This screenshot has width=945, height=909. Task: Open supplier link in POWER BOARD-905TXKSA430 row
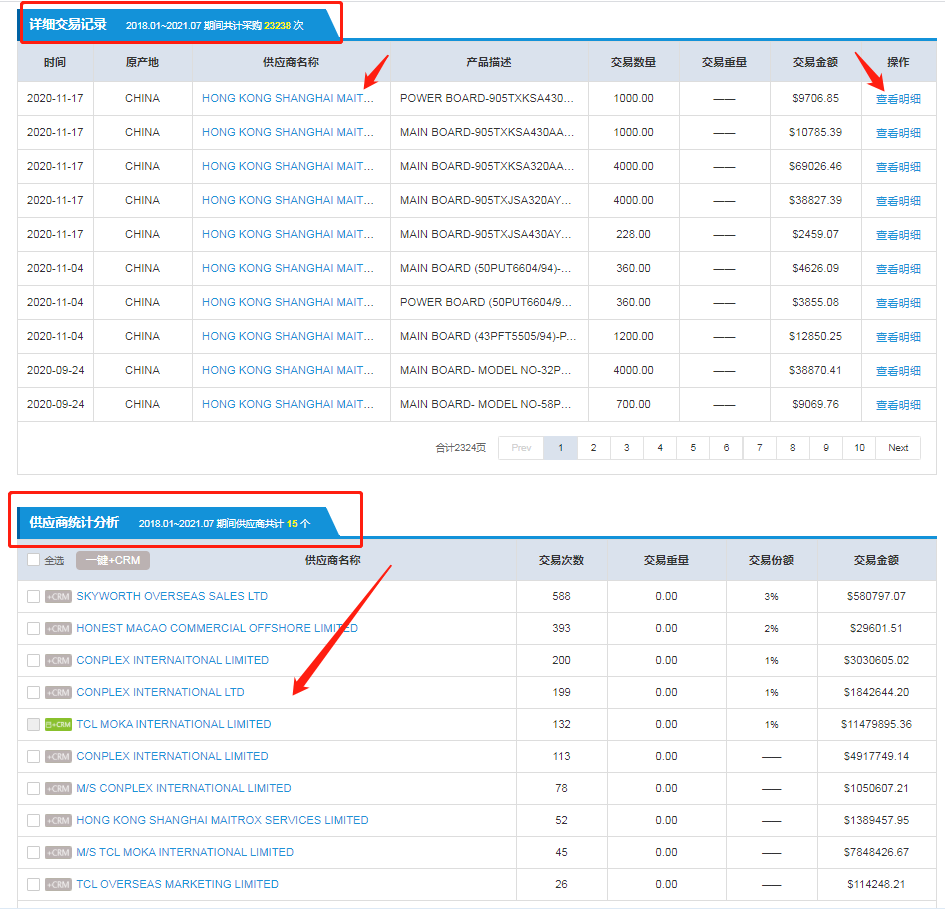point(287,98)
